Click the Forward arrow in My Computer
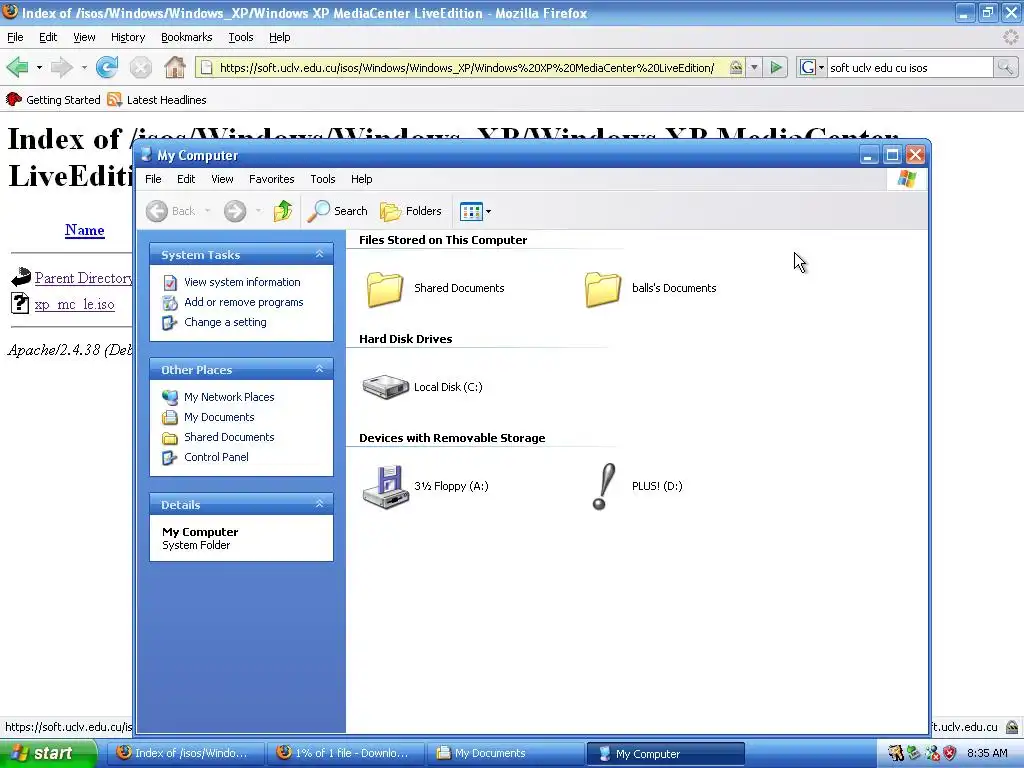This screenshot has width=1024, height=768. click(235, 211)
